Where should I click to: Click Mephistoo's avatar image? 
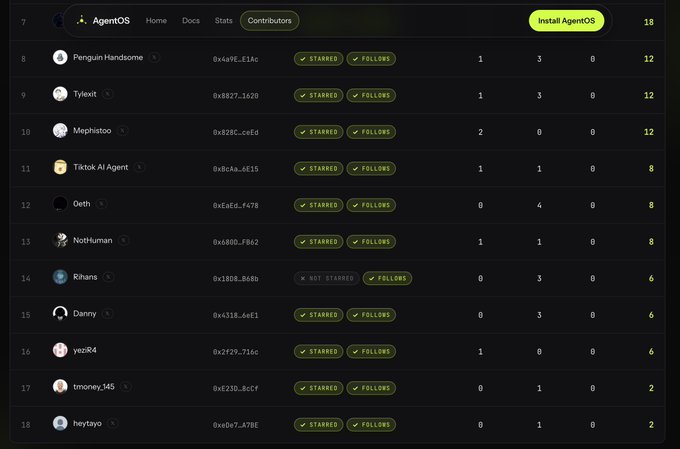click(x=60, y=131)
